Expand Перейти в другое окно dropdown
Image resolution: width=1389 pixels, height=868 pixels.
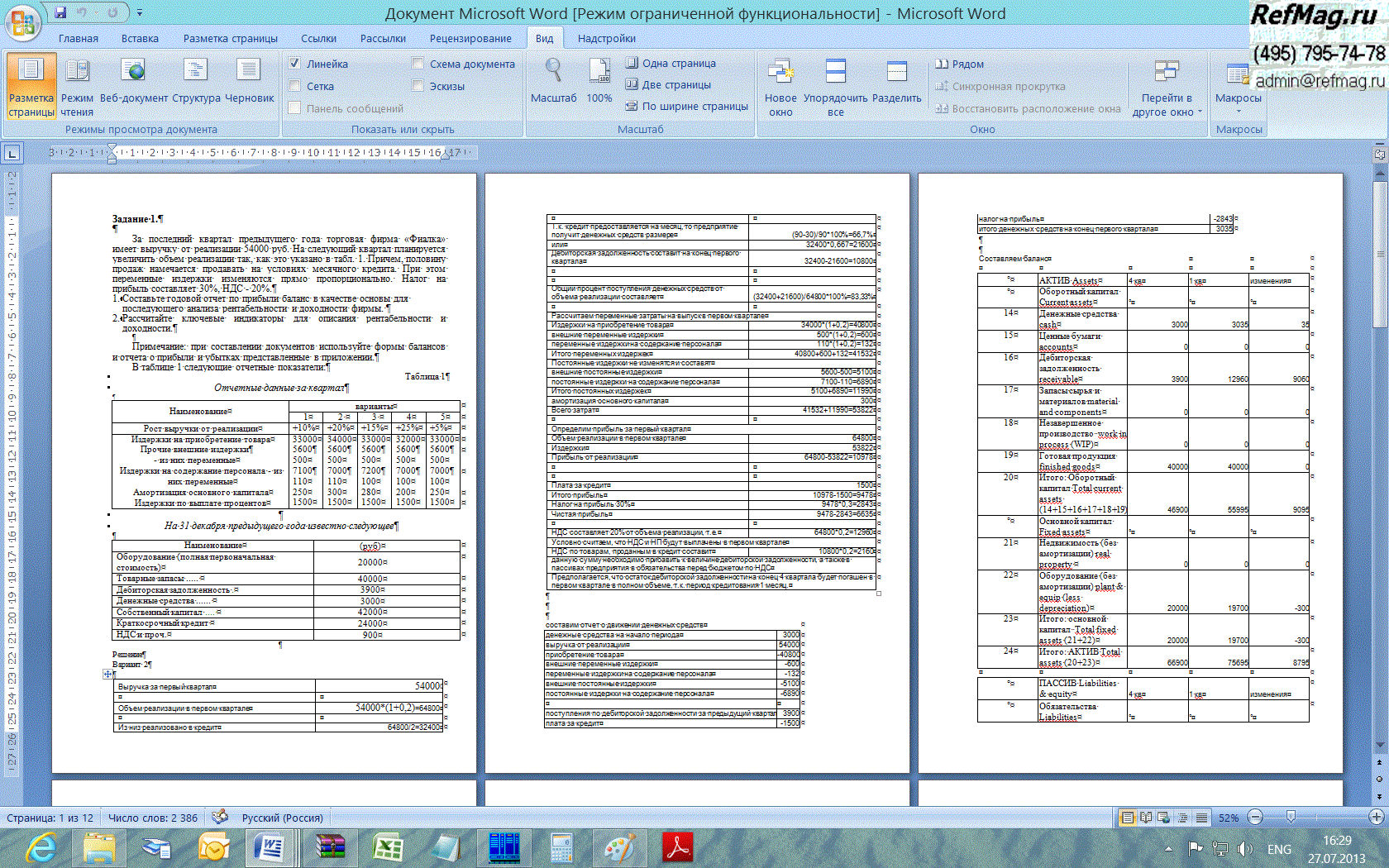click(1167, 104)
